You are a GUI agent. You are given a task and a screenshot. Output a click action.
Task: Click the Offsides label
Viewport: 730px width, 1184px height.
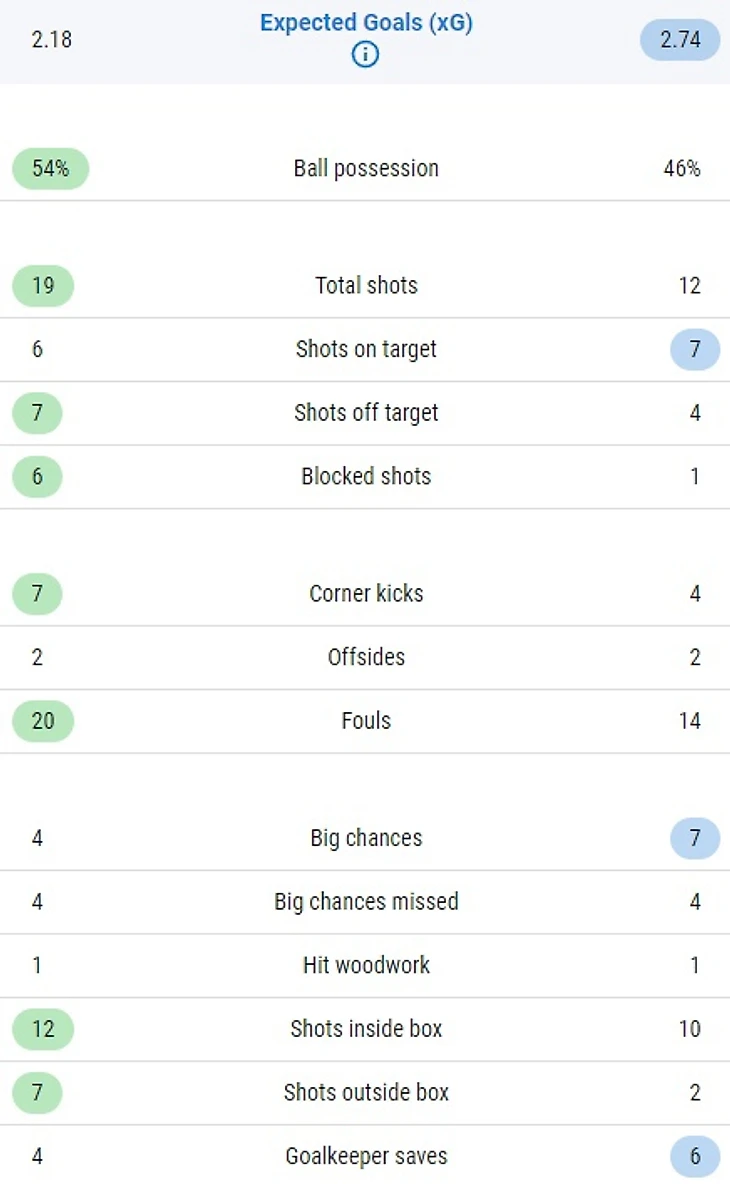coord(366,657)
